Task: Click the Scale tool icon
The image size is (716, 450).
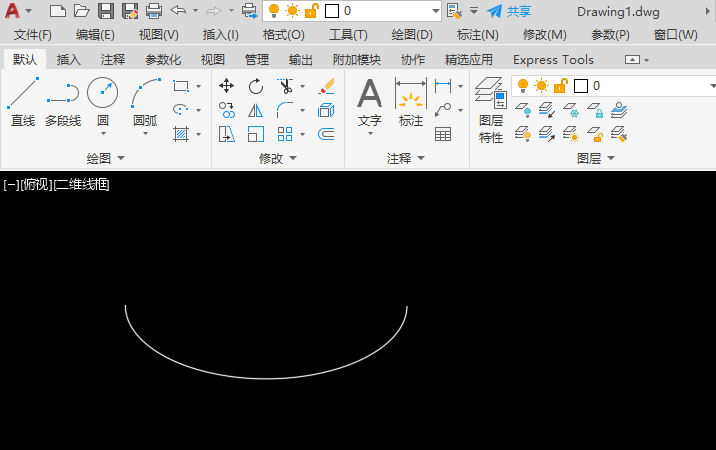Action: [x=256, y=134]
